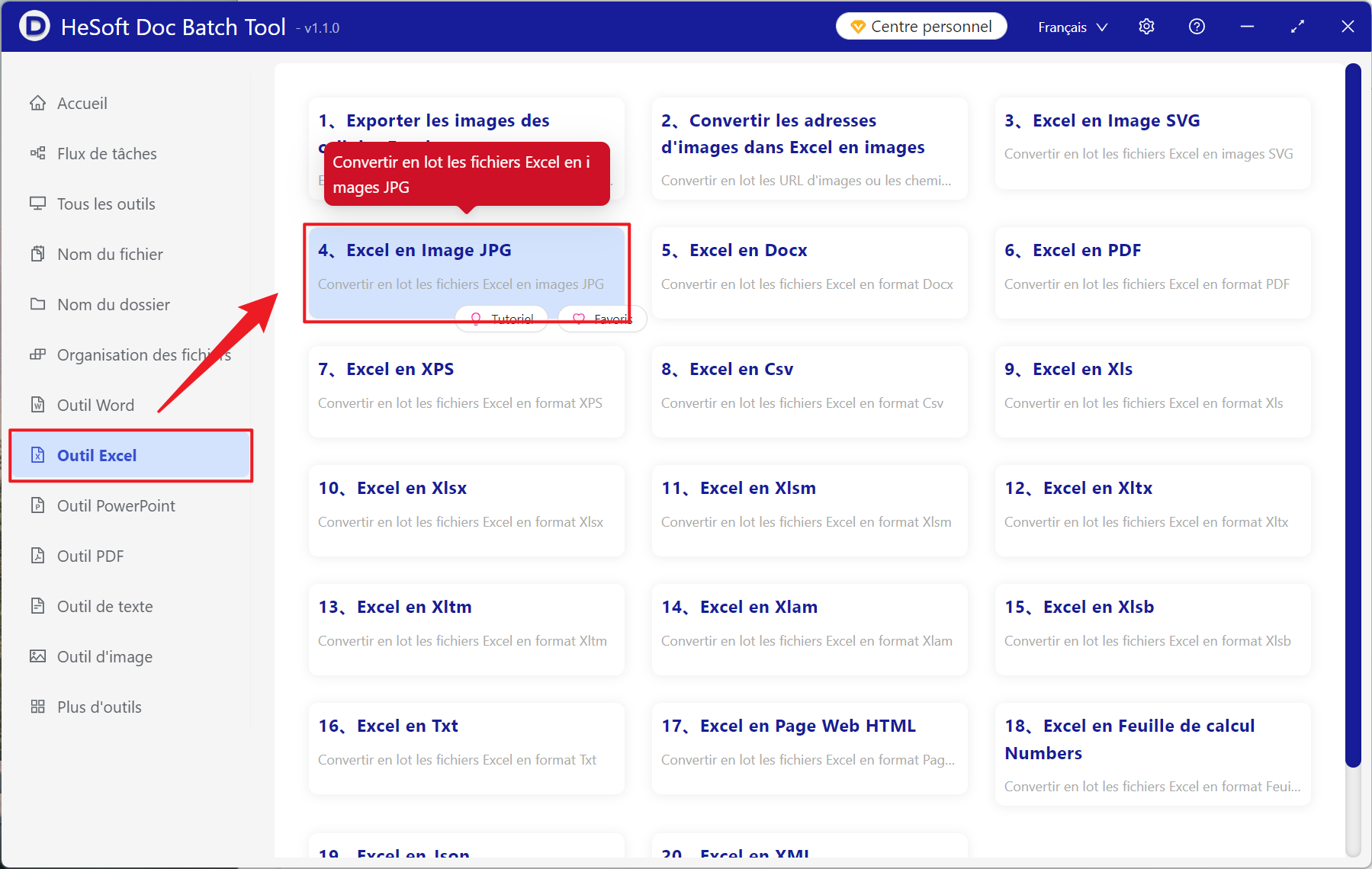The height and width of the screenshot is (869, 1372).
Task: Click the vertical scrollbar thumb
Action: click(1353, 415)
